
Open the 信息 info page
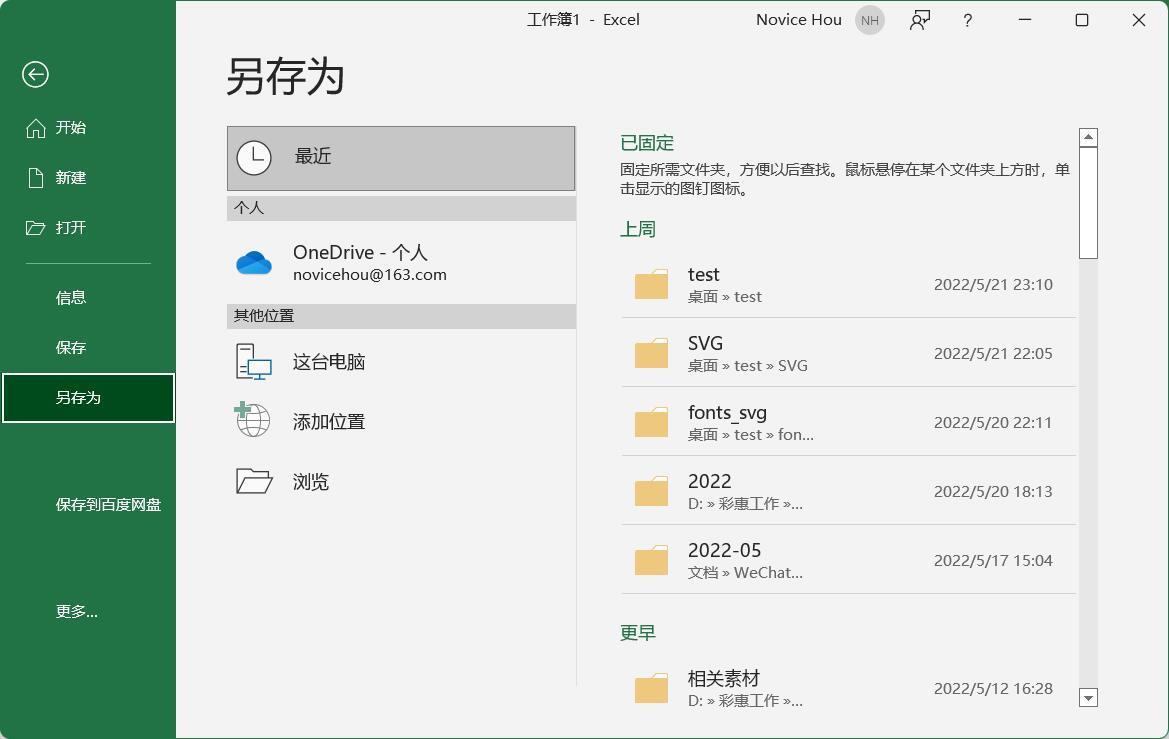71,298
